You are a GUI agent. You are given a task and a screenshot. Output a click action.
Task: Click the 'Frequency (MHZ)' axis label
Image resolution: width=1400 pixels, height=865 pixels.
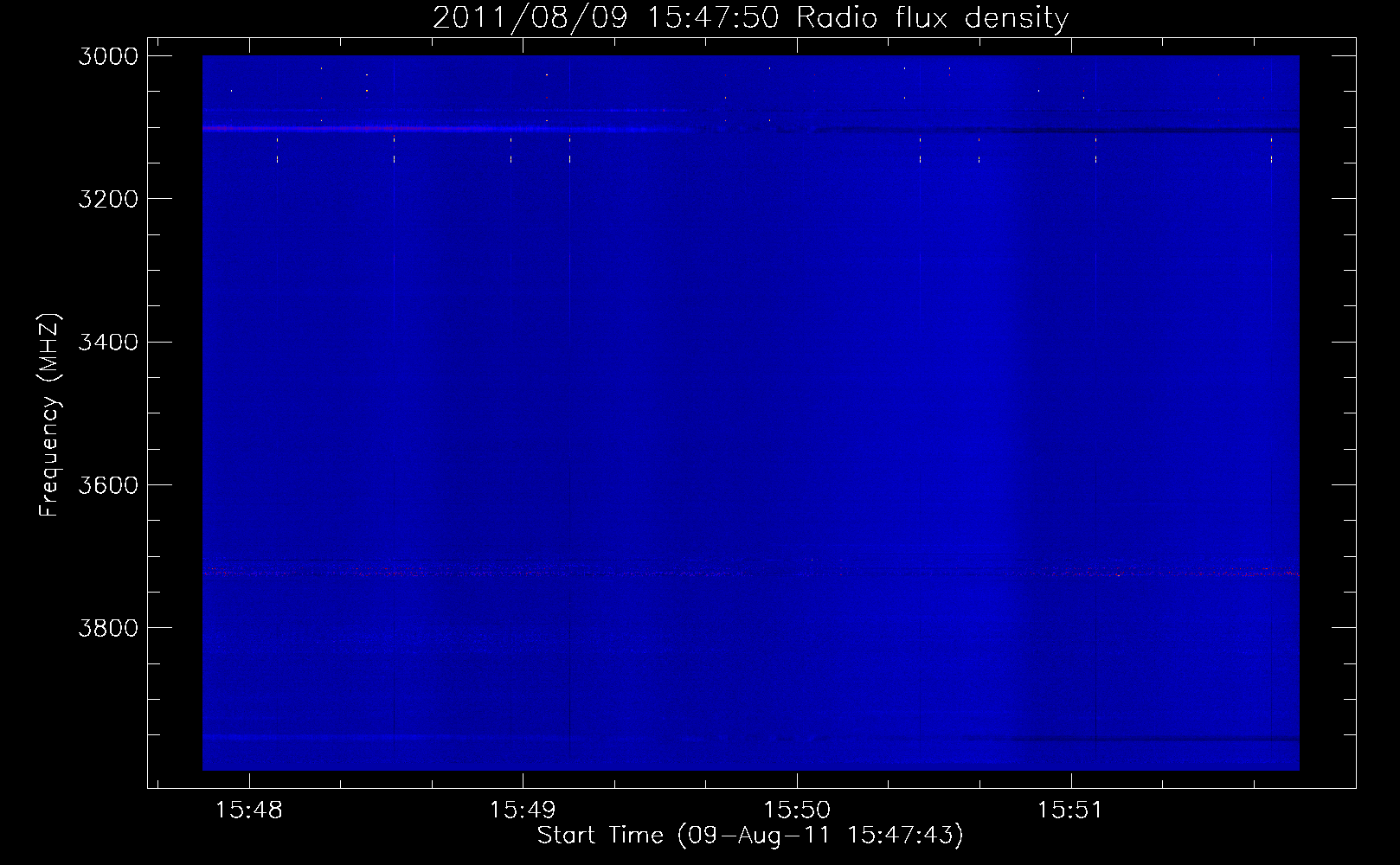50,415
